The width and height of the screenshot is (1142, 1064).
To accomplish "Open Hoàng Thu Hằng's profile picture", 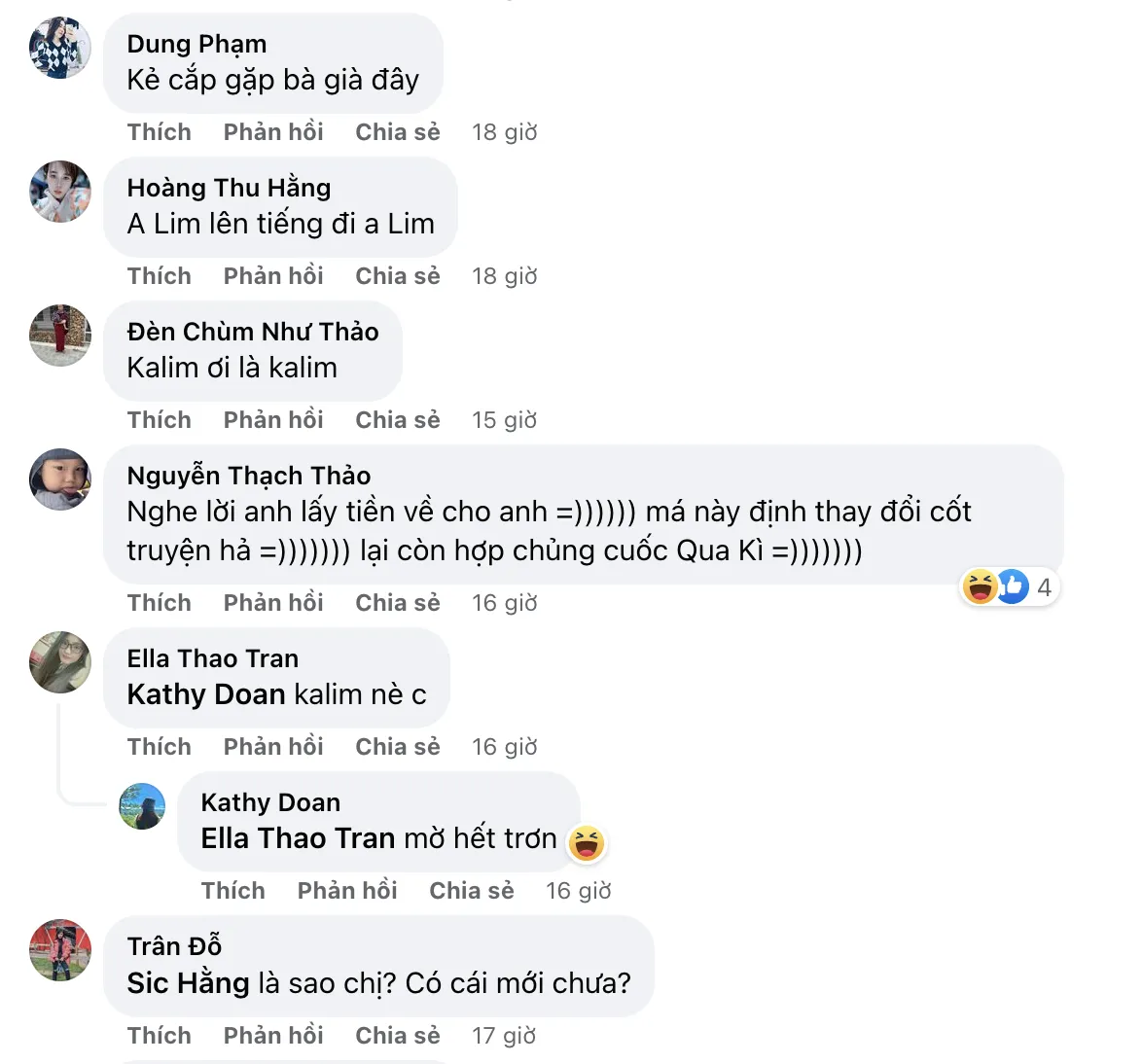I will 60,192.
